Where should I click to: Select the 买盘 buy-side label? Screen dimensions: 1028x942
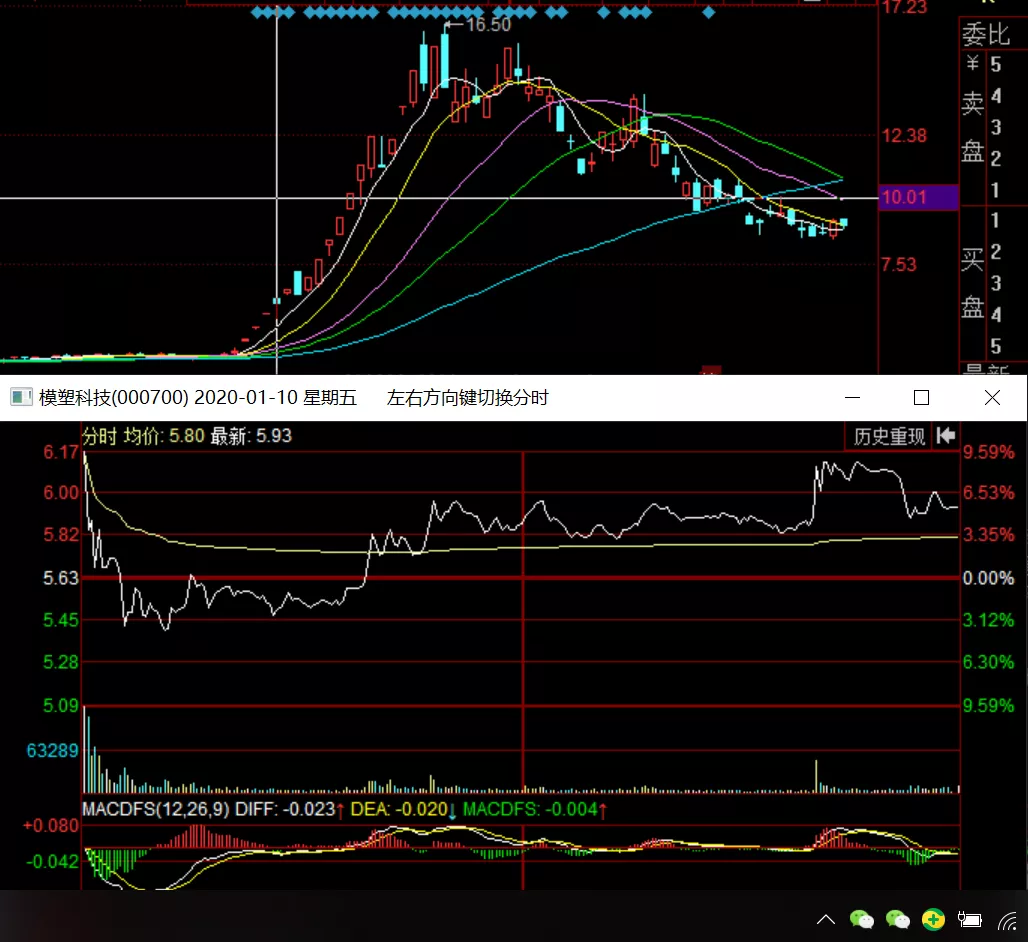pos(972,283)
